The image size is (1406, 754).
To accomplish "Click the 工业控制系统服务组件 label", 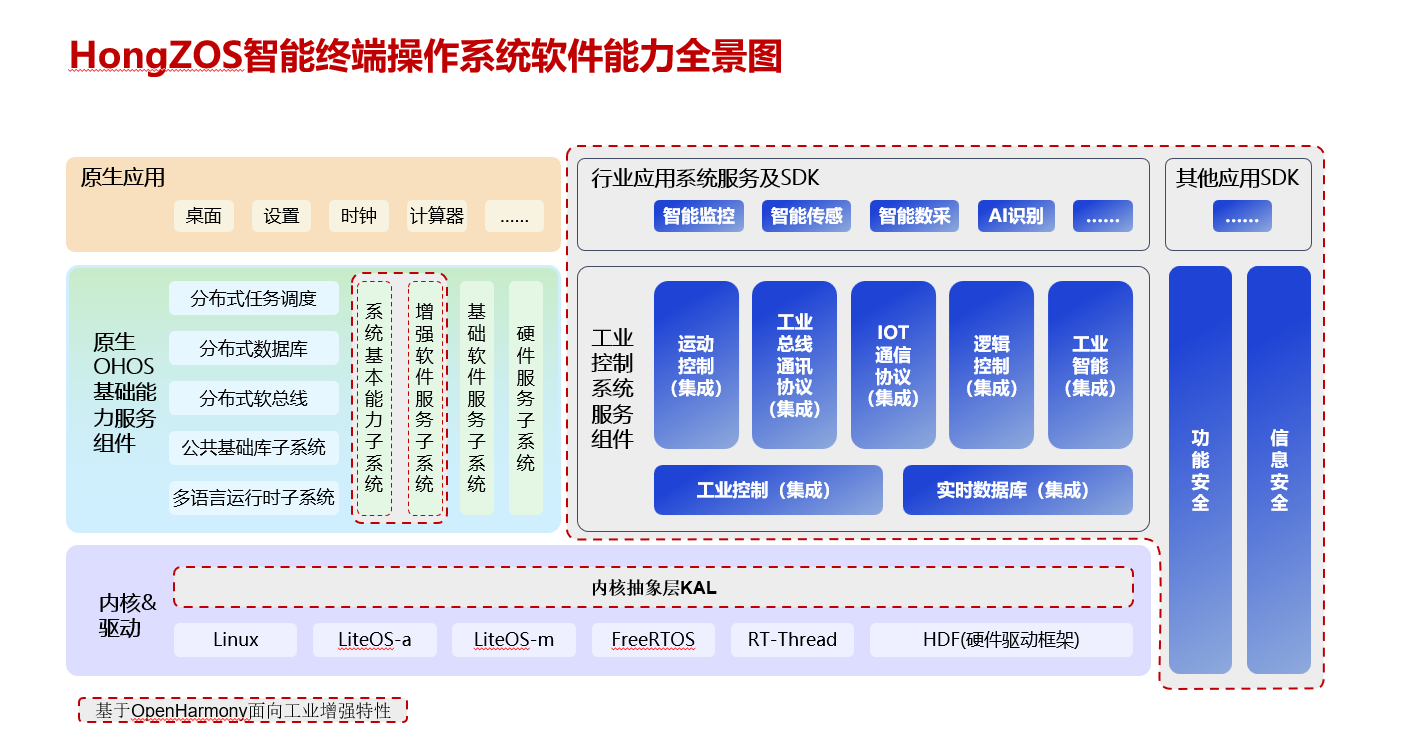I will coord(612,387).
